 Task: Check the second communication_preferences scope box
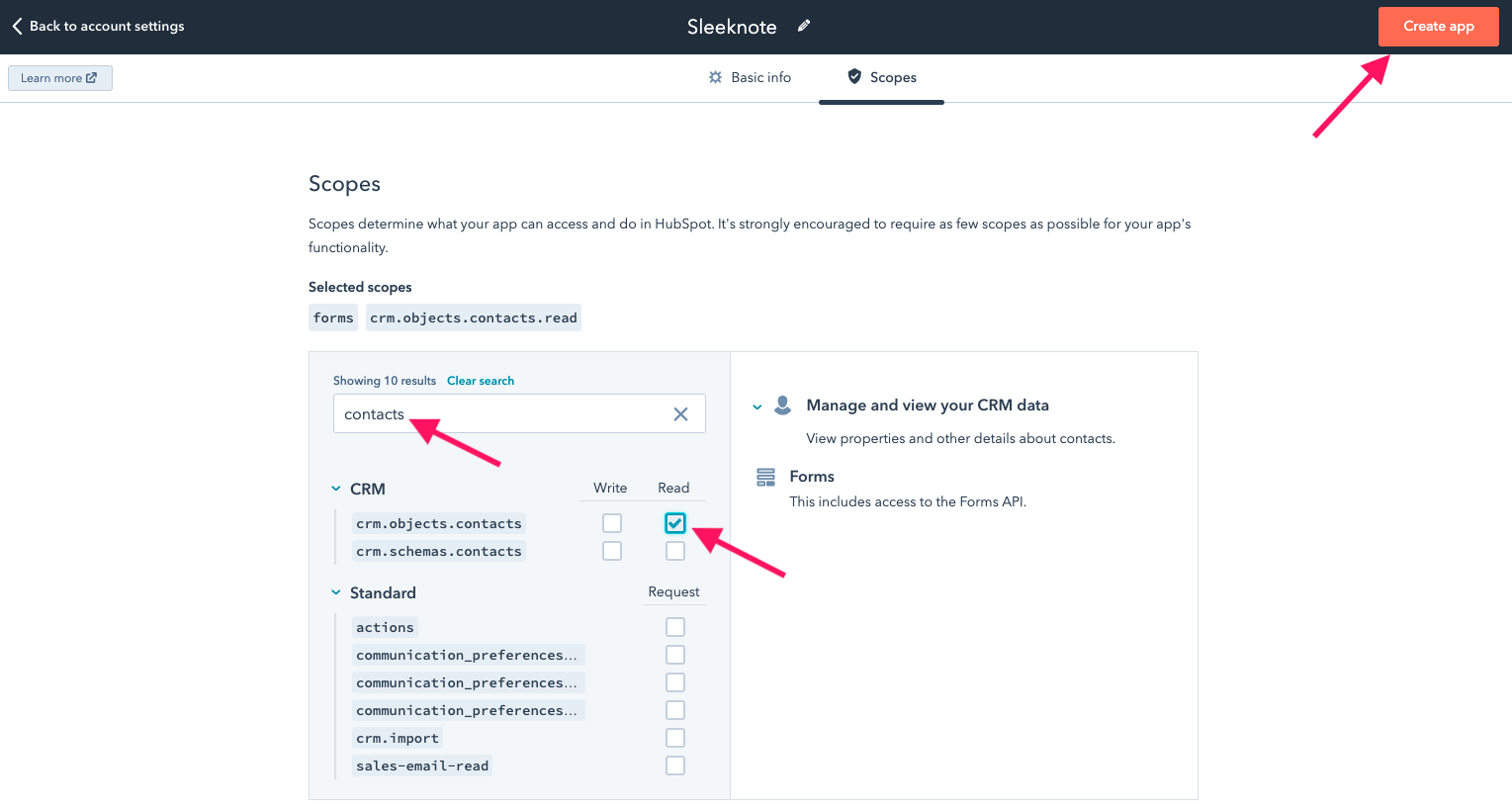675,682
